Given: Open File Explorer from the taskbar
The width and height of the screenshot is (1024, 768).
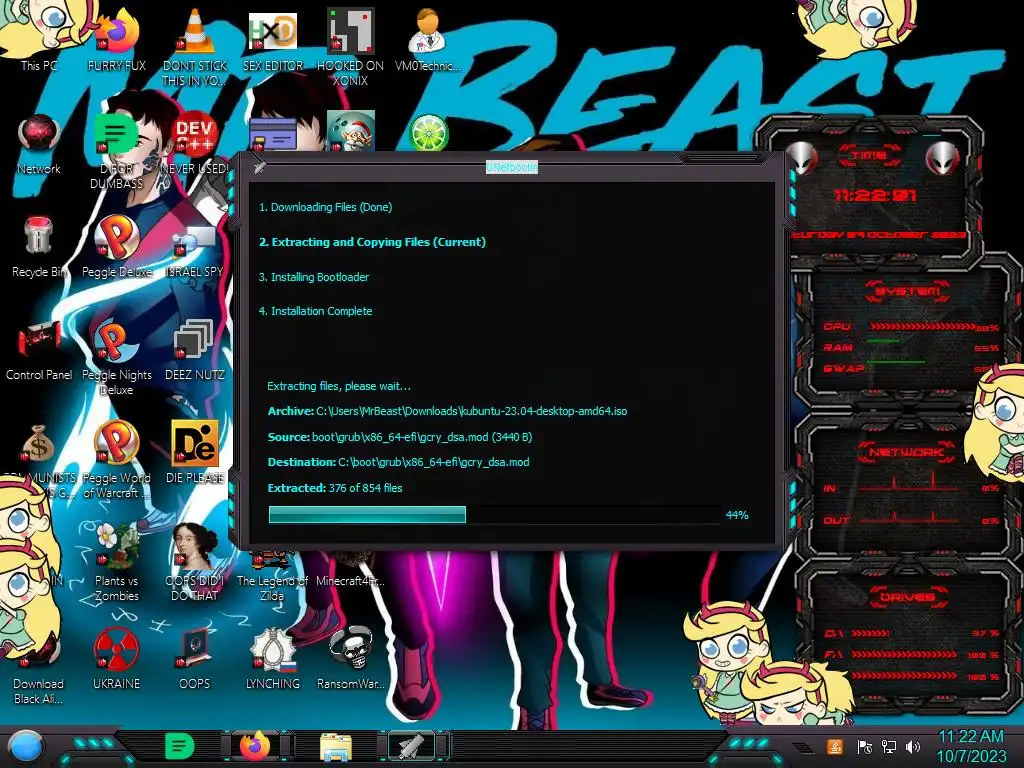Looking at the screenshot, I should pyautogui.click(x=336, y=747).
